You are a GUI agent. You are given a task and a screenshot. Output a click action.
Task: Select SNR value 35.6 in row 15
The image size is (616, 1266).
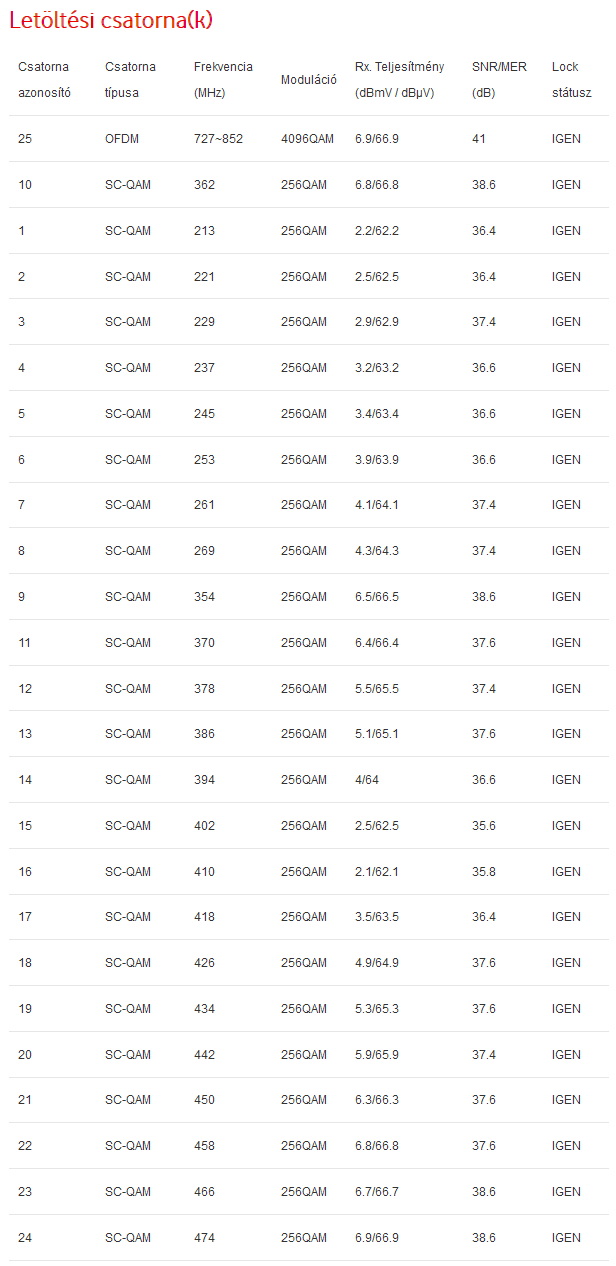(484, 826)
